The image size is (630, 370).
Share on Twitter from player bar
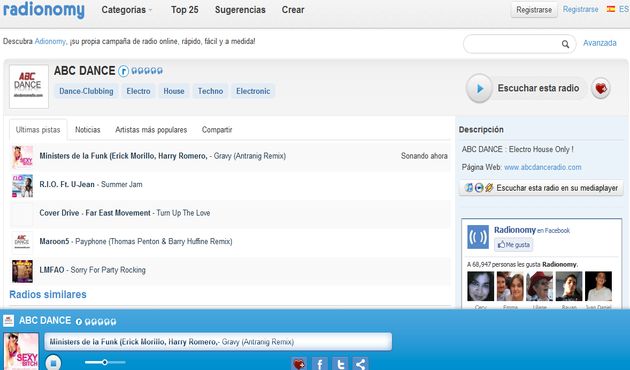tap(340, 364)
